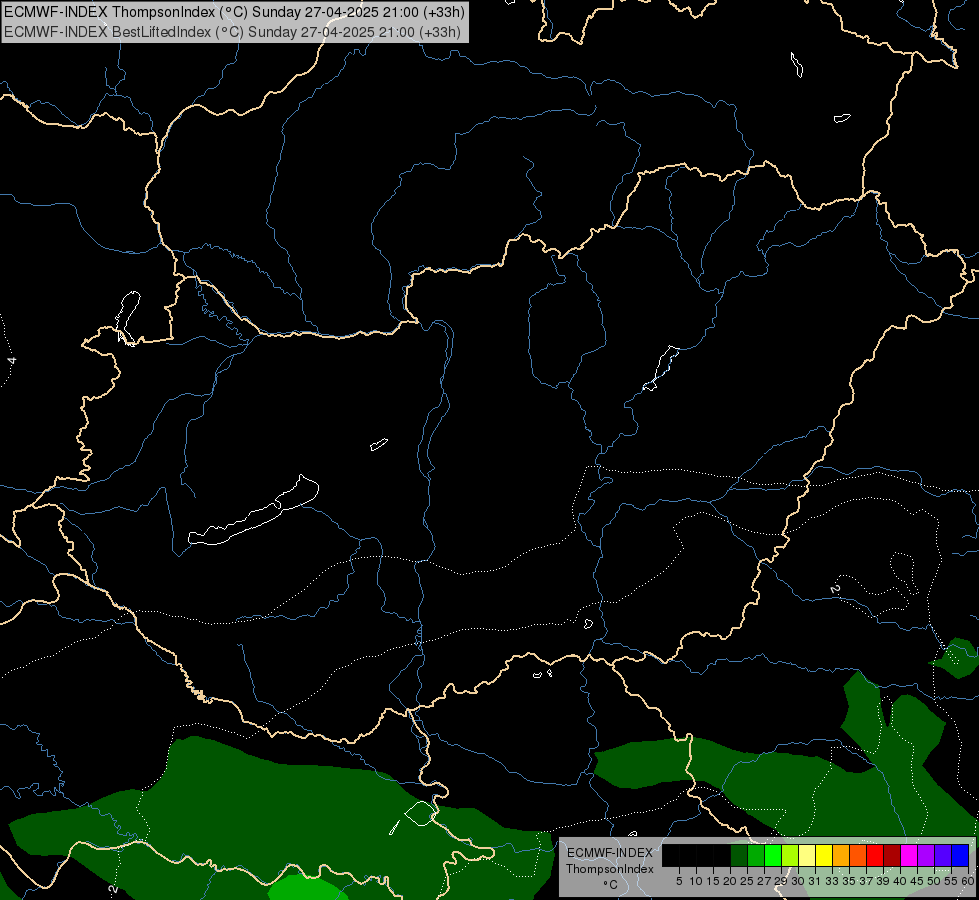Click the legend title ECMWF-INDEX ThompsonIndex °C

tap(610, 868)
